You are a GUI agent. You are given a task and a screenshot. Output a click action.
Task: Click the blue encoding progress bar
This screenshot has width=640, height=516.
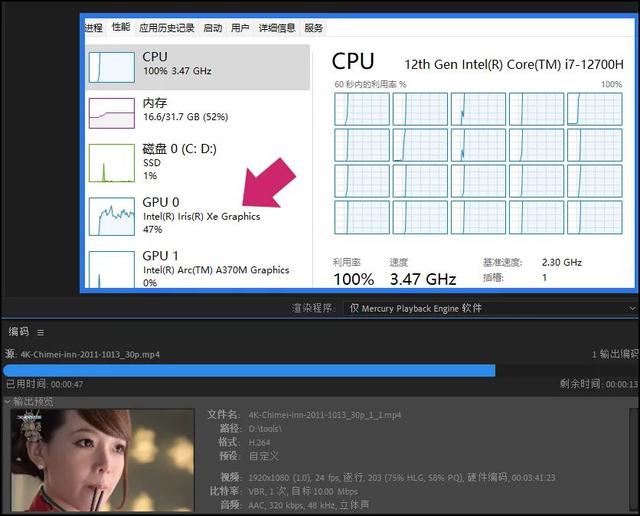click(249, 371)
